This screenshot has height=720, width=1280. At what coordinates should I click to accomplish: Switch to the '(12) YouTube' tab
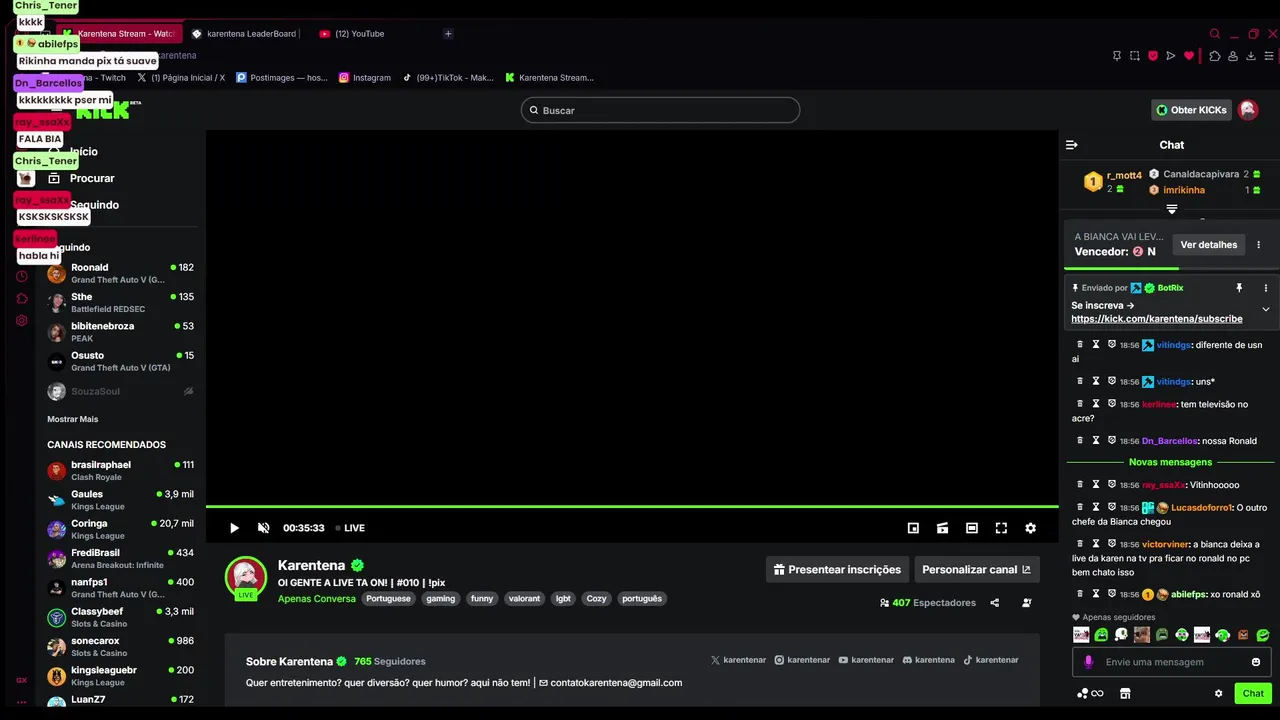click(x=352, y=34)
